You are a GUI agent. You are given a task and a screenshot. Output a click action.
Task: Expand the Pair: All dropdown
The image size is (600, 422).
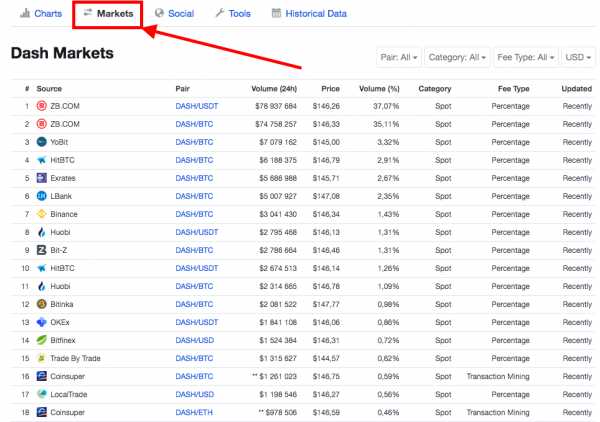[399, 57]
